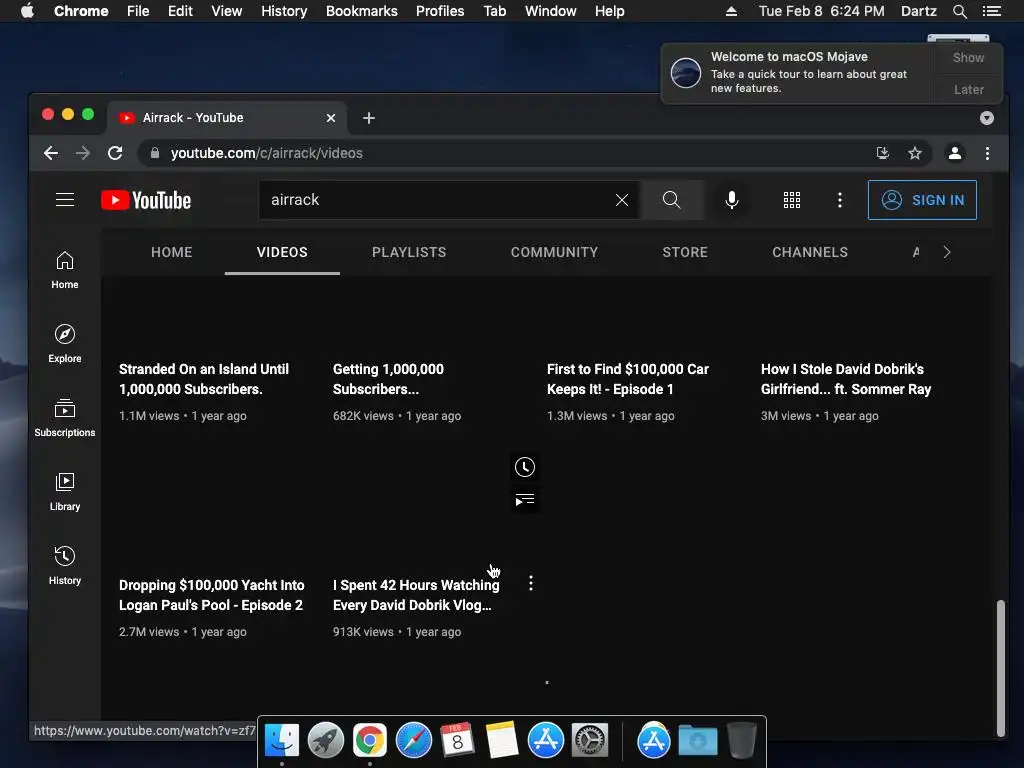Screen dimensions: 1024x768
Task: Open Explore in the sidebar
Action: click(x=65, y=344)
